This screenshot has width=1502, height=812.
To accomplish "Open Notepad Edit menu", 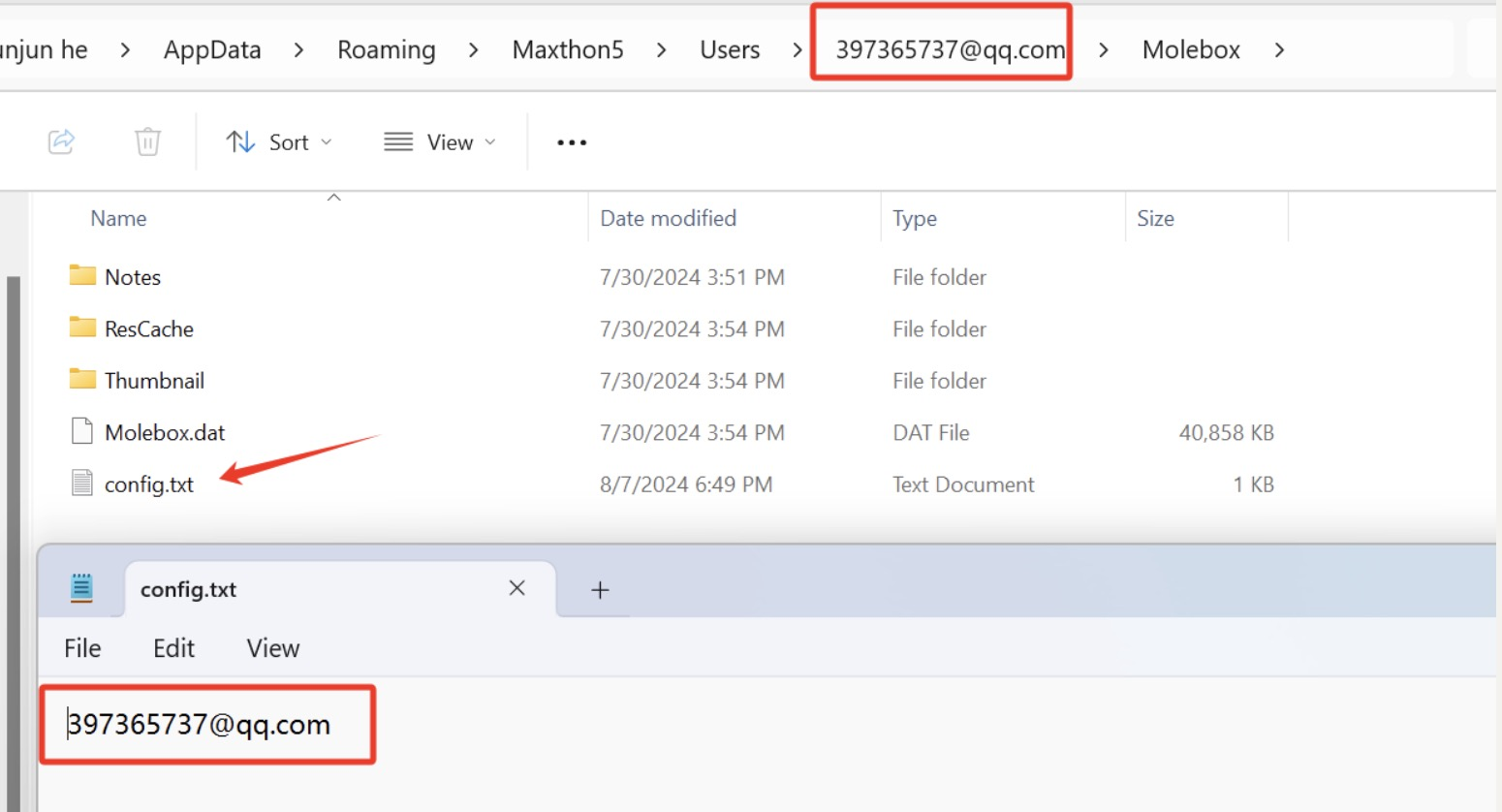I will (173, 648).
